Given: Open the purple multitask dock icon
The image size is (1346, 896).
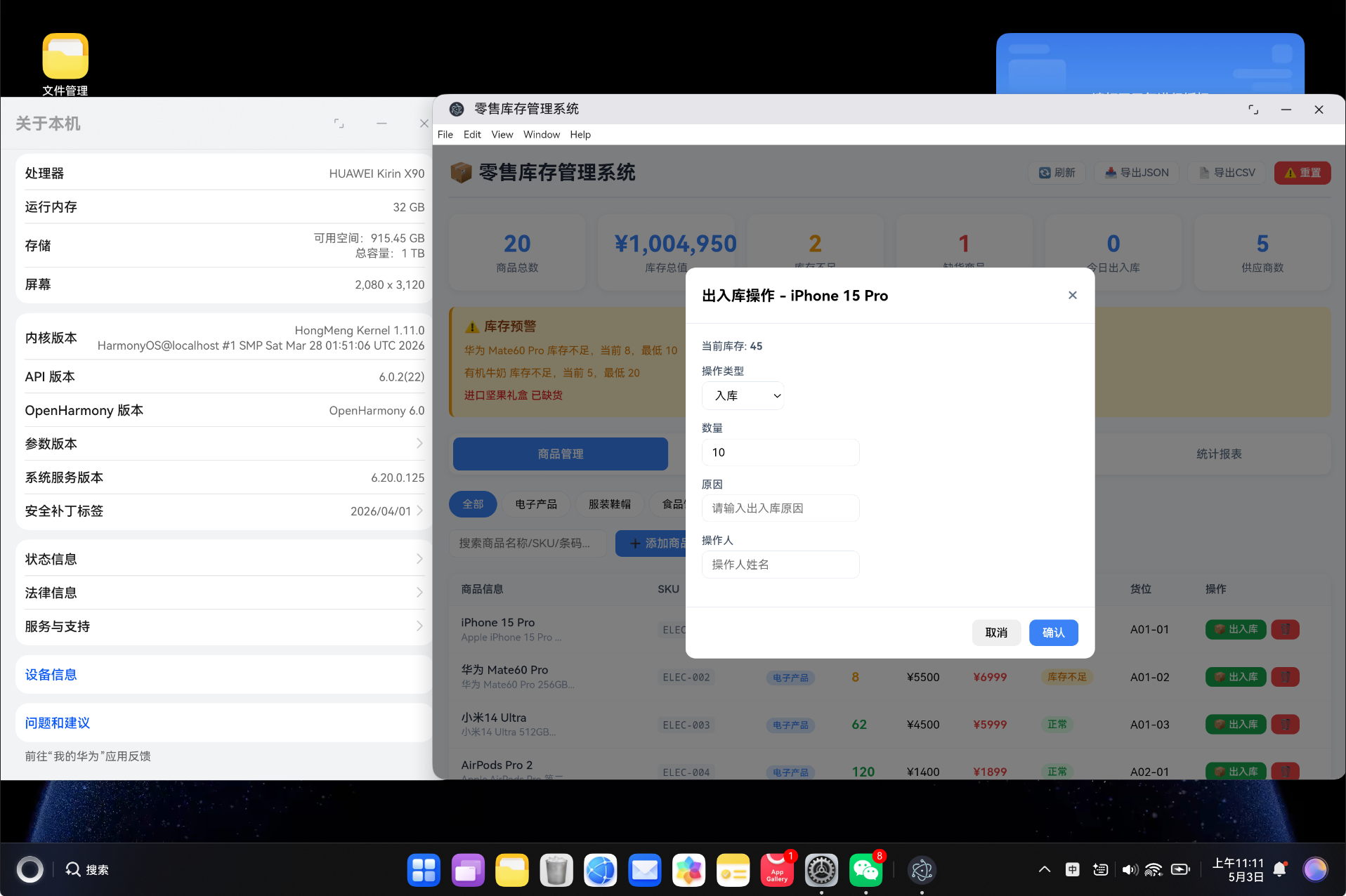Looking at the screenshot, I should [468, 870].
